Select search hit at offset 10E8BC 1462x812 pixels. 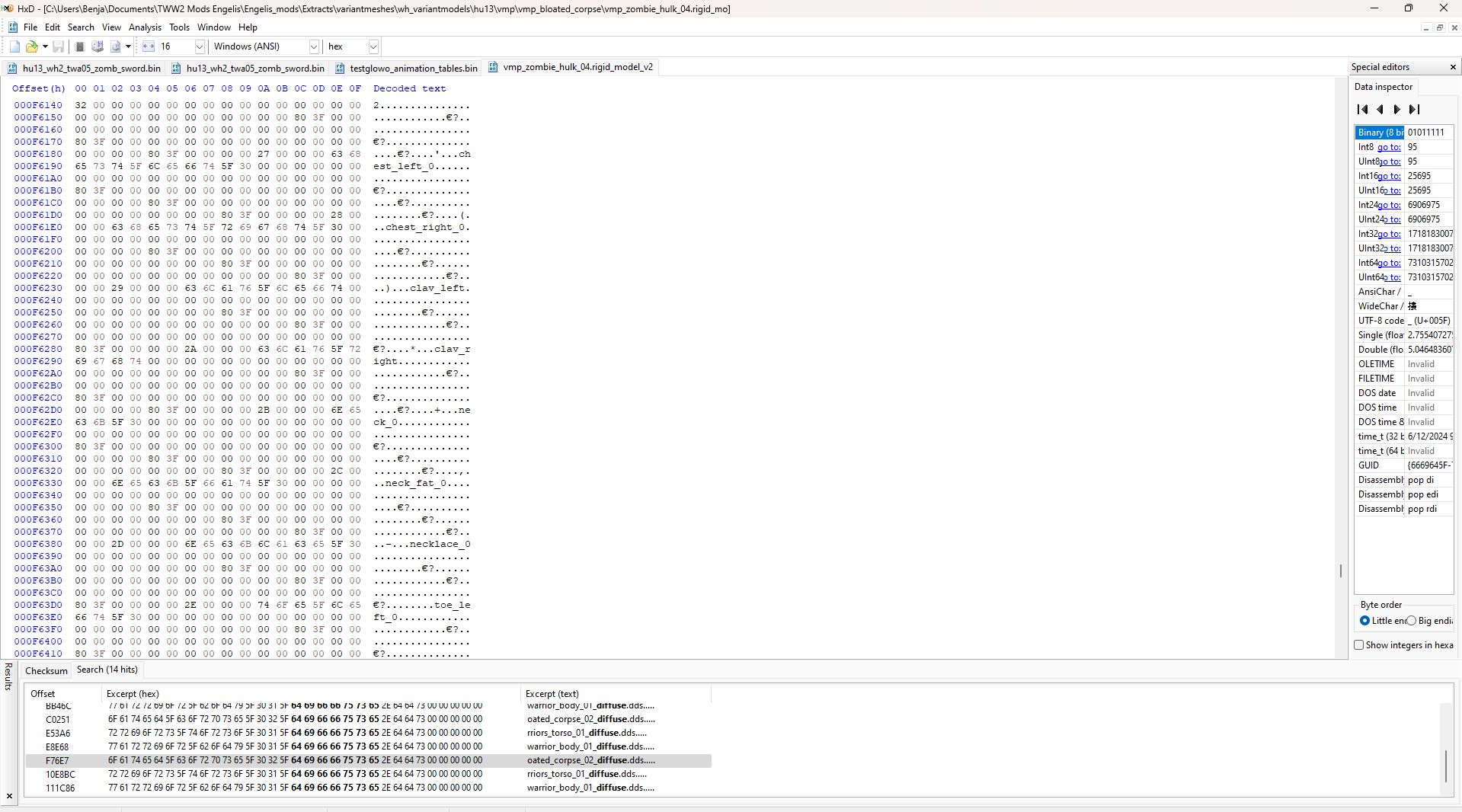click(368, 774)
